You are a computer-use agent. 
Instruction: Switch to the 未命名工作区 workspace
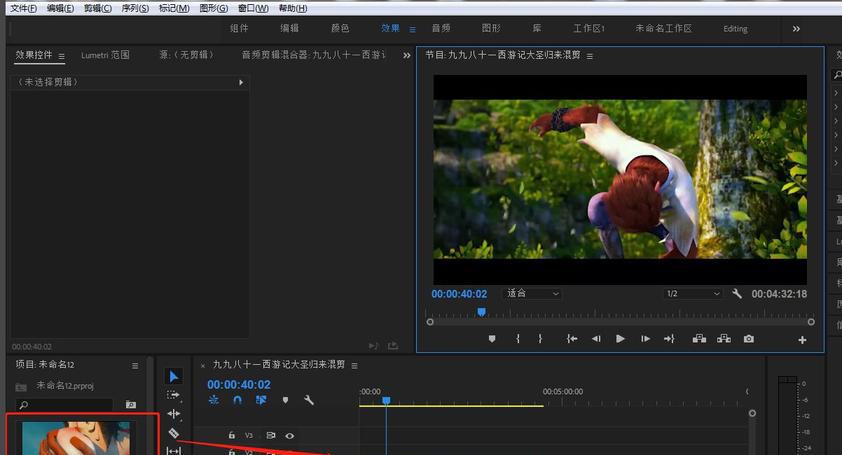pos(664,28)
